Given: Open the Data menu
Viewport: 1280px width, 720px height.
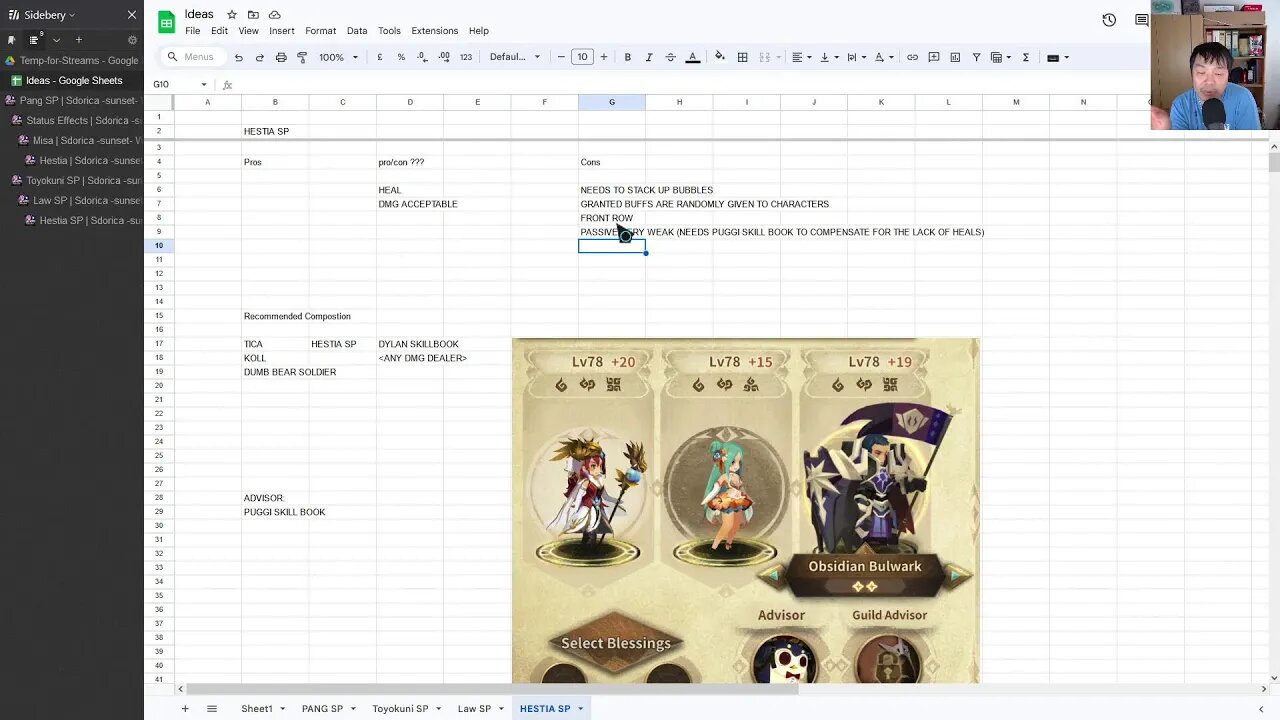Looking at the screenshot, I should pyautogui.click(x=357, y=31).
